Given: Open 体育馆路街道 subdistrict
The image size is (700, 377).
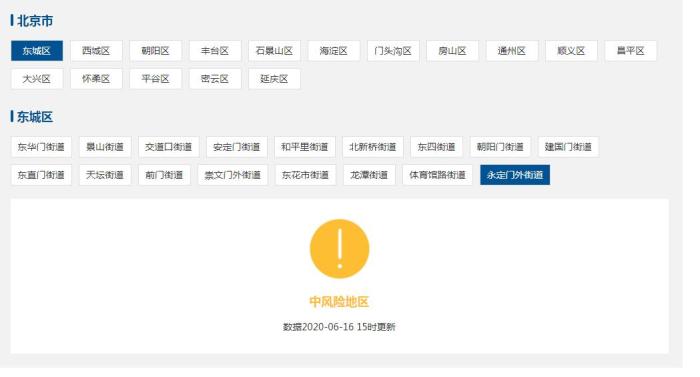Looking at the screenshot, I should (x=438, y=175).
